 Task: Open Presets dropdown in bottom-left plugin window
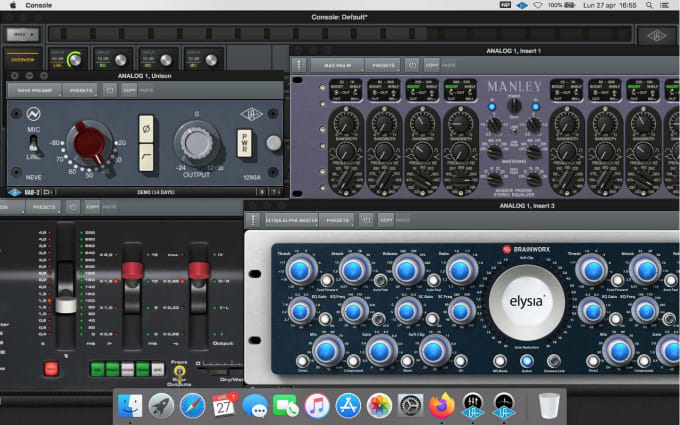[x=44, y=207]
